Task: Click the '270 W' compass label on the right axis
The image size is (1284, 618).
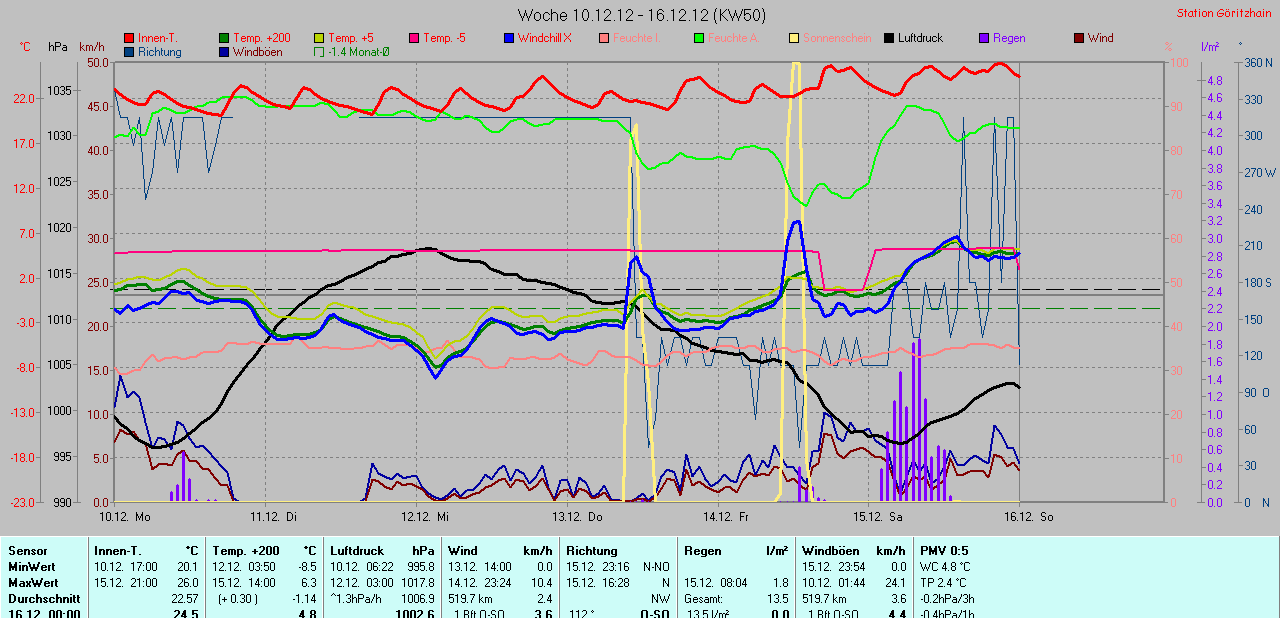Action: 1261,172
